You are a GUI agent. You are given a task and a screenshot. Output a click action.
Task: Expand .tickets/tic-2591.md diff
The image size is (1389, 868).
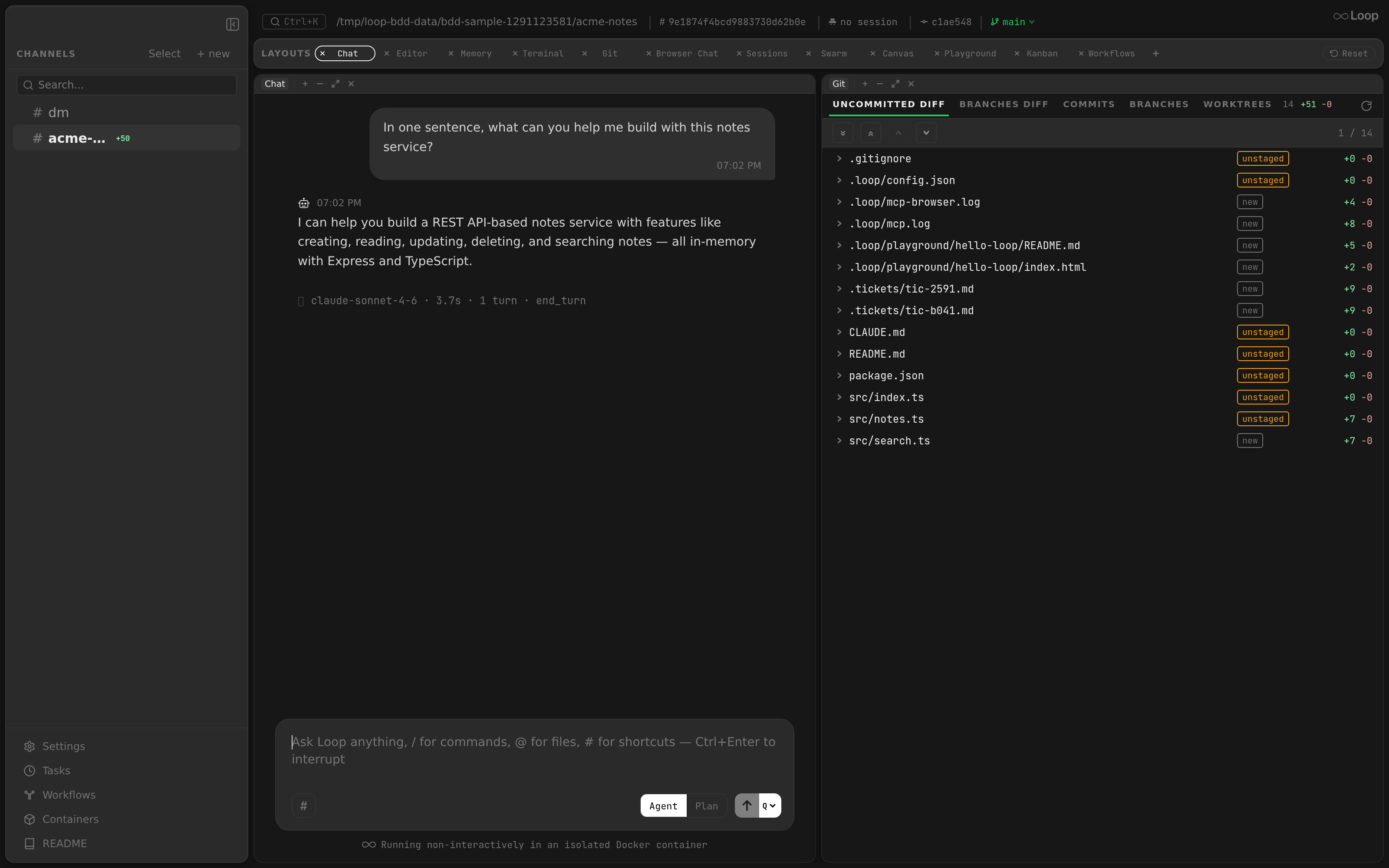coord(839,289)
